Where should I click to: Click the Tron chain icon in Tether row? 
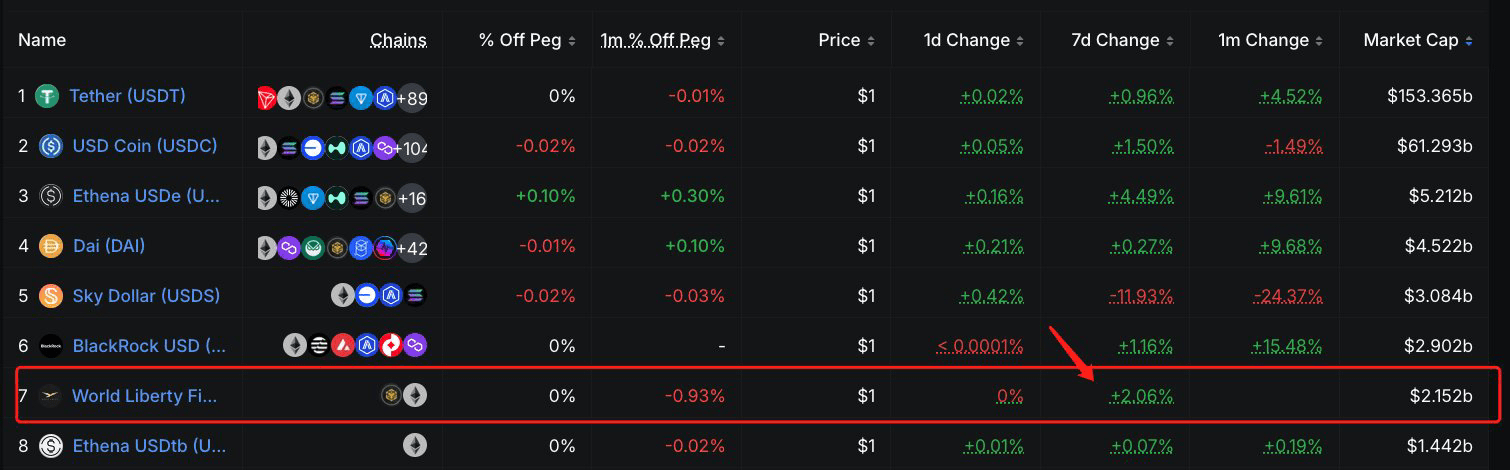(x=268, y=98)
